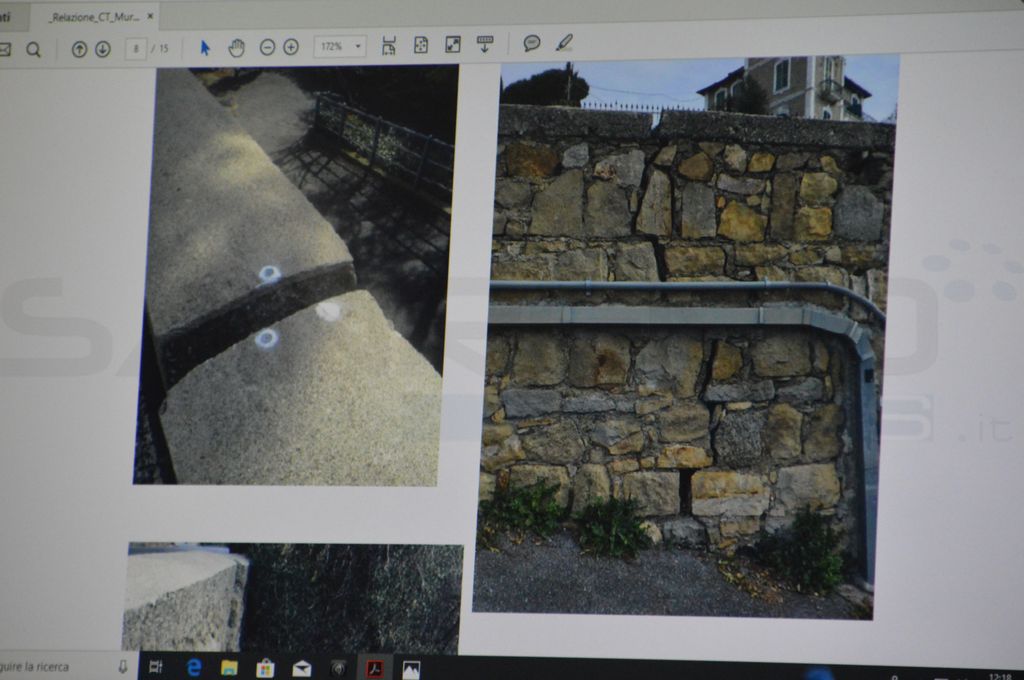This screenshot has height=680, width=1024.
Task: Open Microsoft Edge from the taskbar
Action: pyautogui.click(x=194, y=667)
